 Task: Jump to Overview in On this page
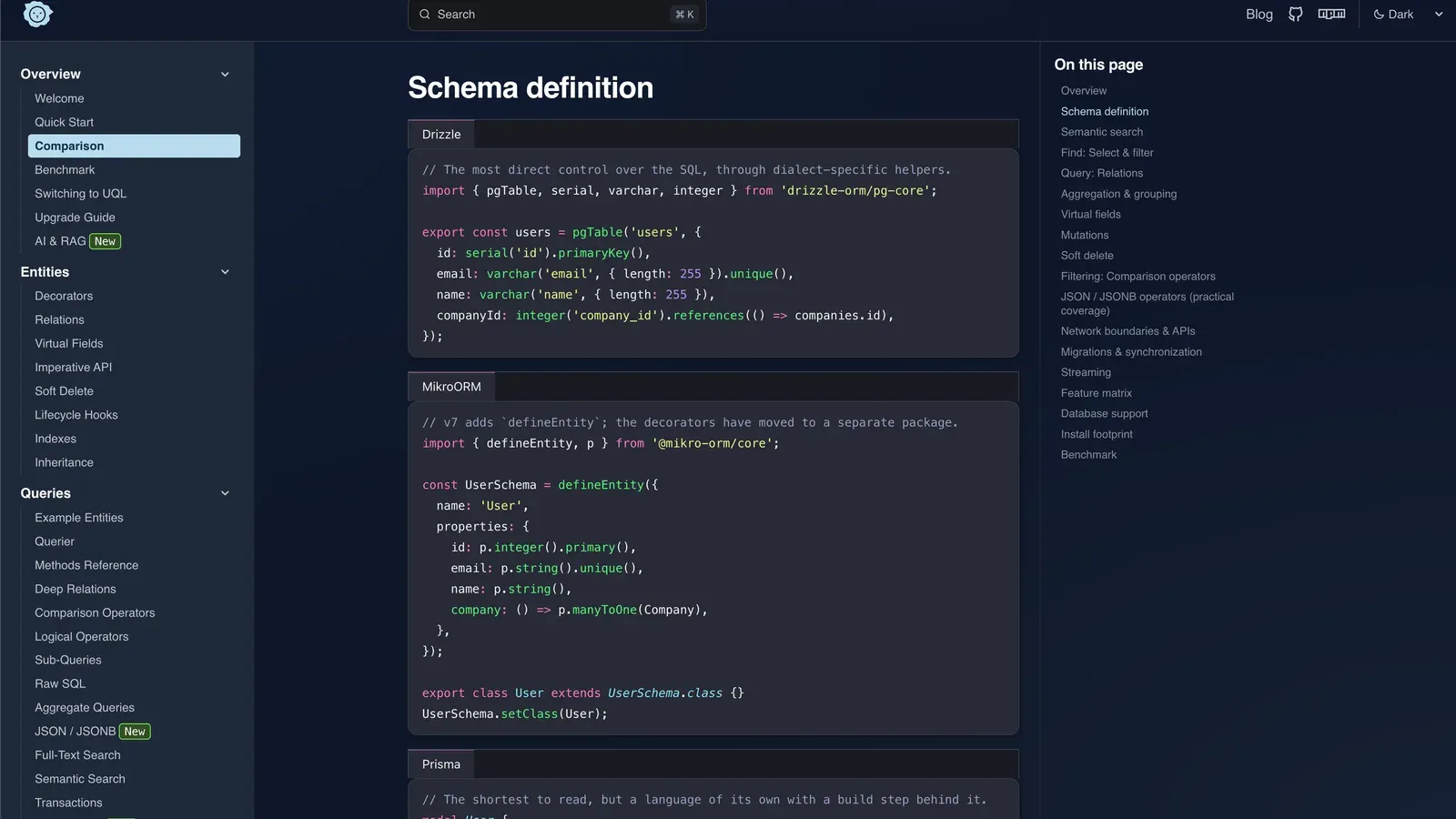click(1083, 91)
